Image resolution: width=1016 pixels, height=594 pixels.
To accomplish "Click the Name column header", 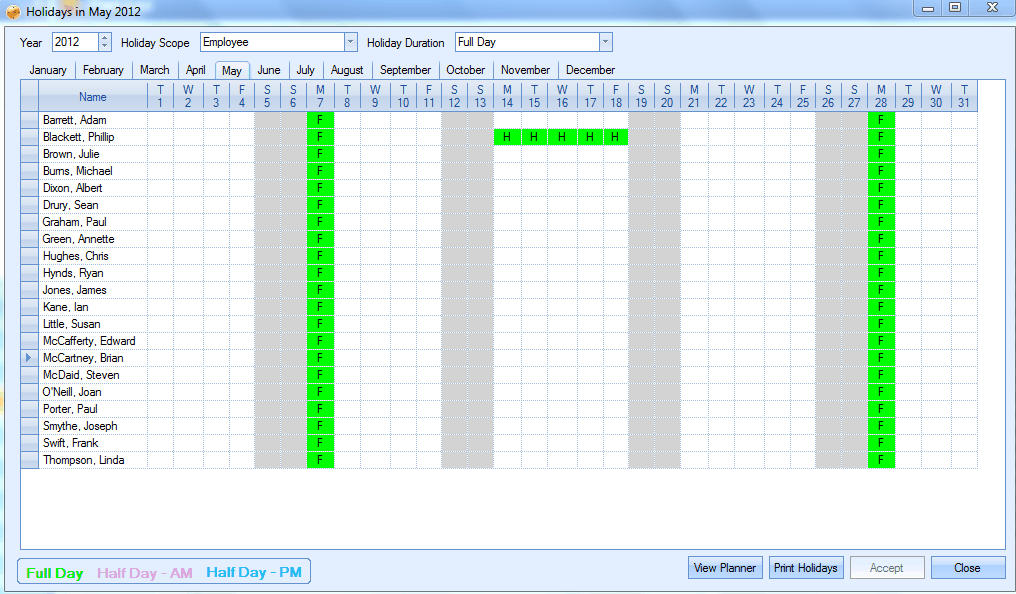I will tap(93, 97).
